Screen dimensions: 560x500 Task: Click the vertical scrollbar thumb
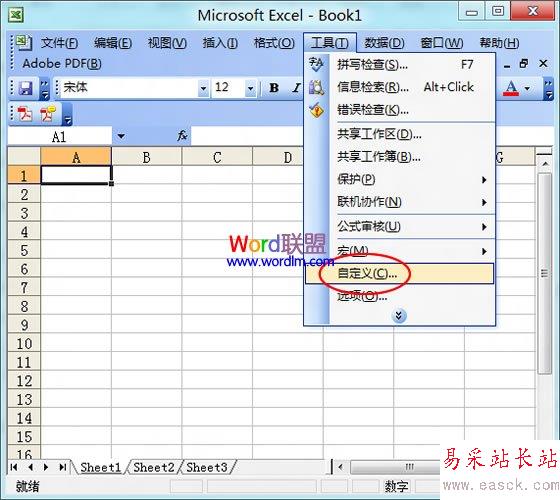coord(545,274)
